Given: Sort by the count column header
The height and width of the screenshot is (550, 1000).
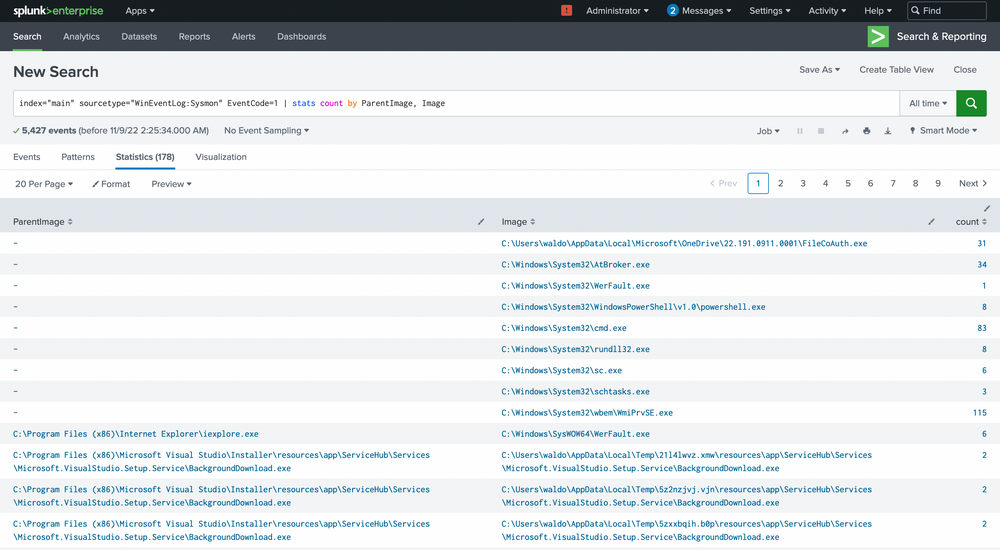Looking at the screenshot, I should click(x=966, y=222).
